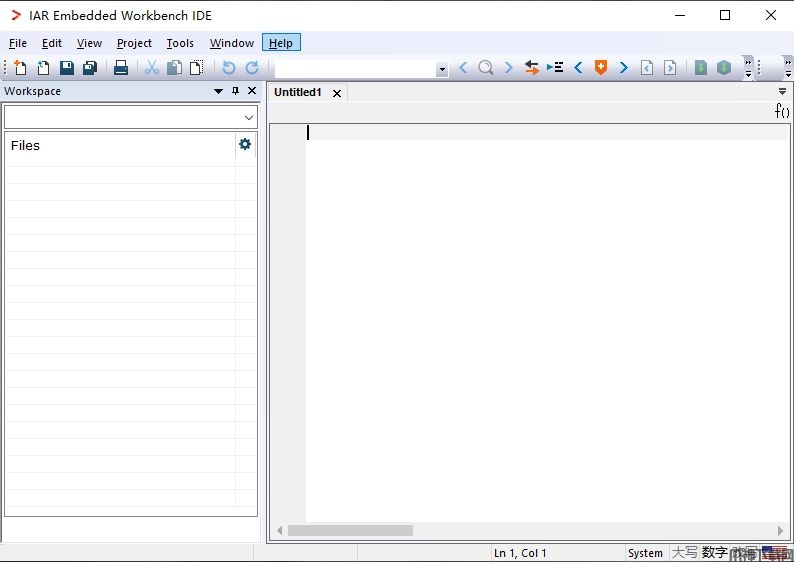Create a new document via toolbar icon
The width and height of the screenshot is (794, 562).
point(20,67)
